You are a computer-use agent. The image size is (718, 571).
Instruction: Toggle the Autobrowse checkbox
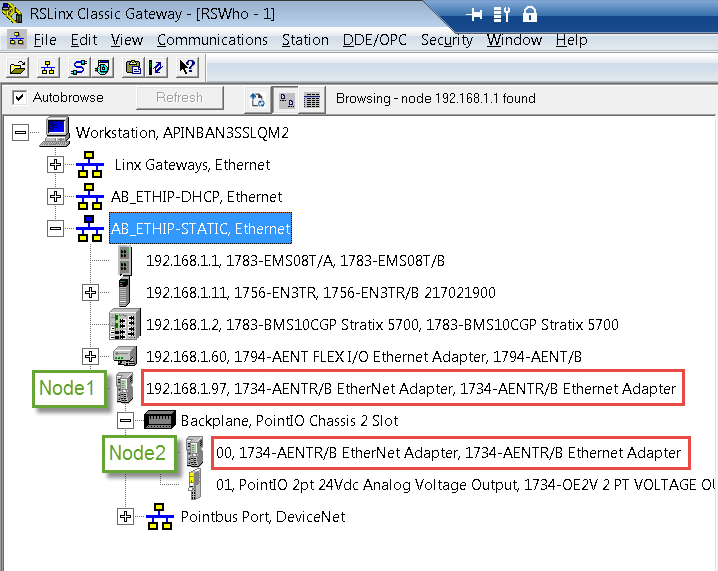coord(18,98)
